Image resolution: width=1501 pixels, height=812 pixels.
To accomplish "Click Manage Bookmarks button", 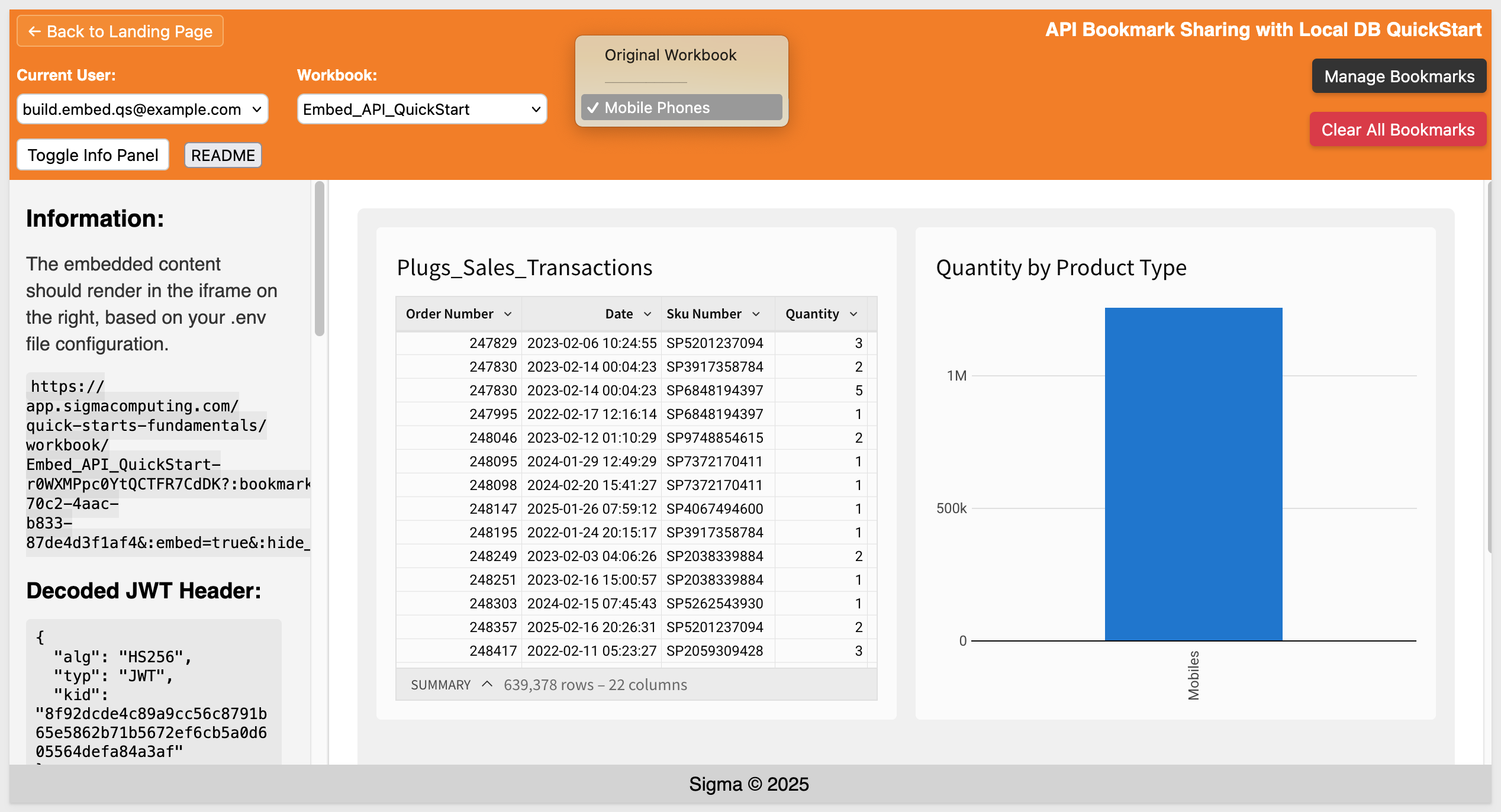I will click(1399, 76).
